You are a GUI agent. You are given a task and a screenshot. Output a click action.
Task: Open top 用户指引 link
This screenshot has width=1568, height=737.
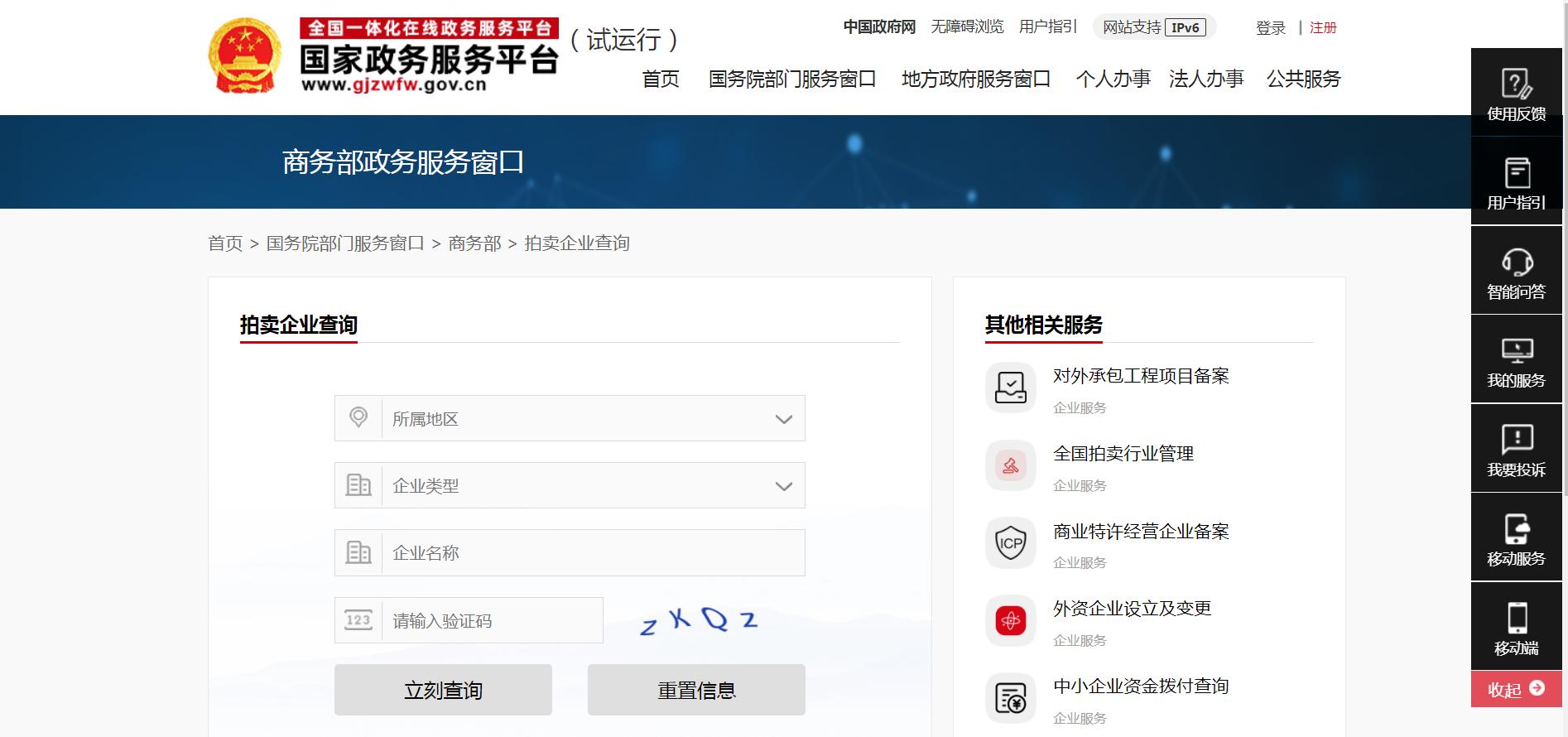coord(1048,27)
